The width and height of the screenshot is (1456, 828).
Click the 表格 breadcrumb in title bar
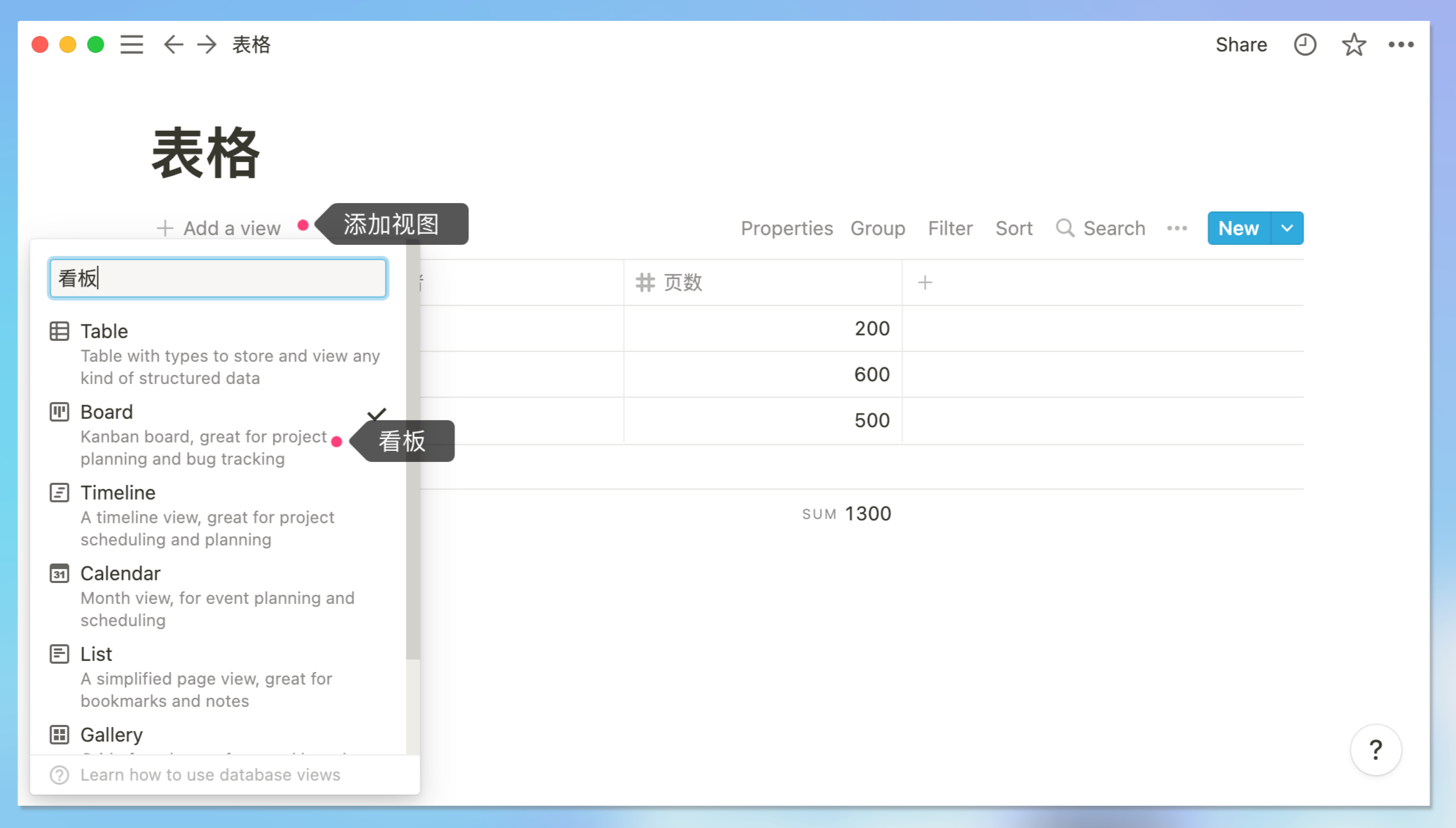tap(251, 45)
